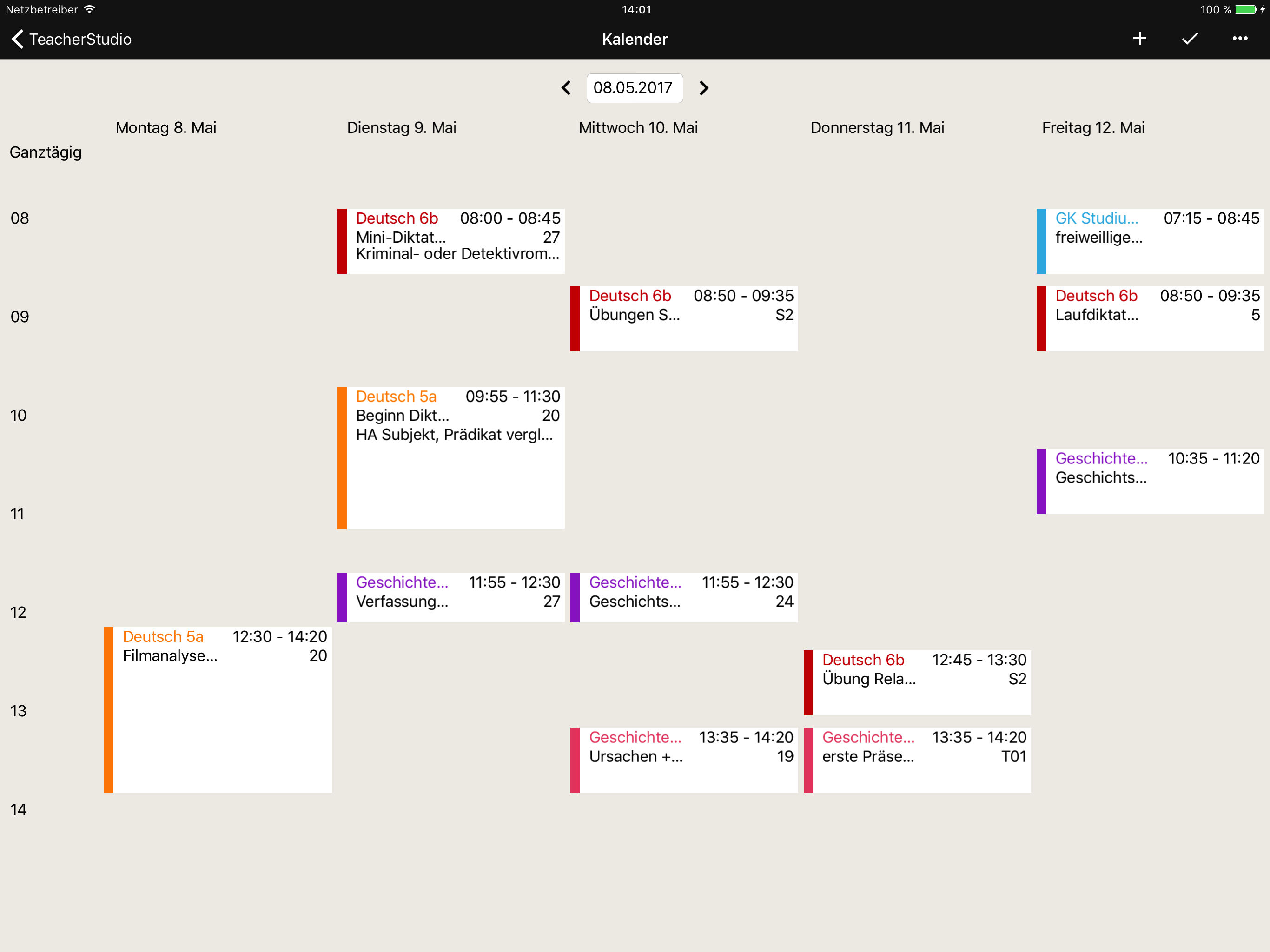The width and height of the screenshot is (1270, 952).
Task: Tap the plus icon to add entry
Action: [x=1139, y=39]
